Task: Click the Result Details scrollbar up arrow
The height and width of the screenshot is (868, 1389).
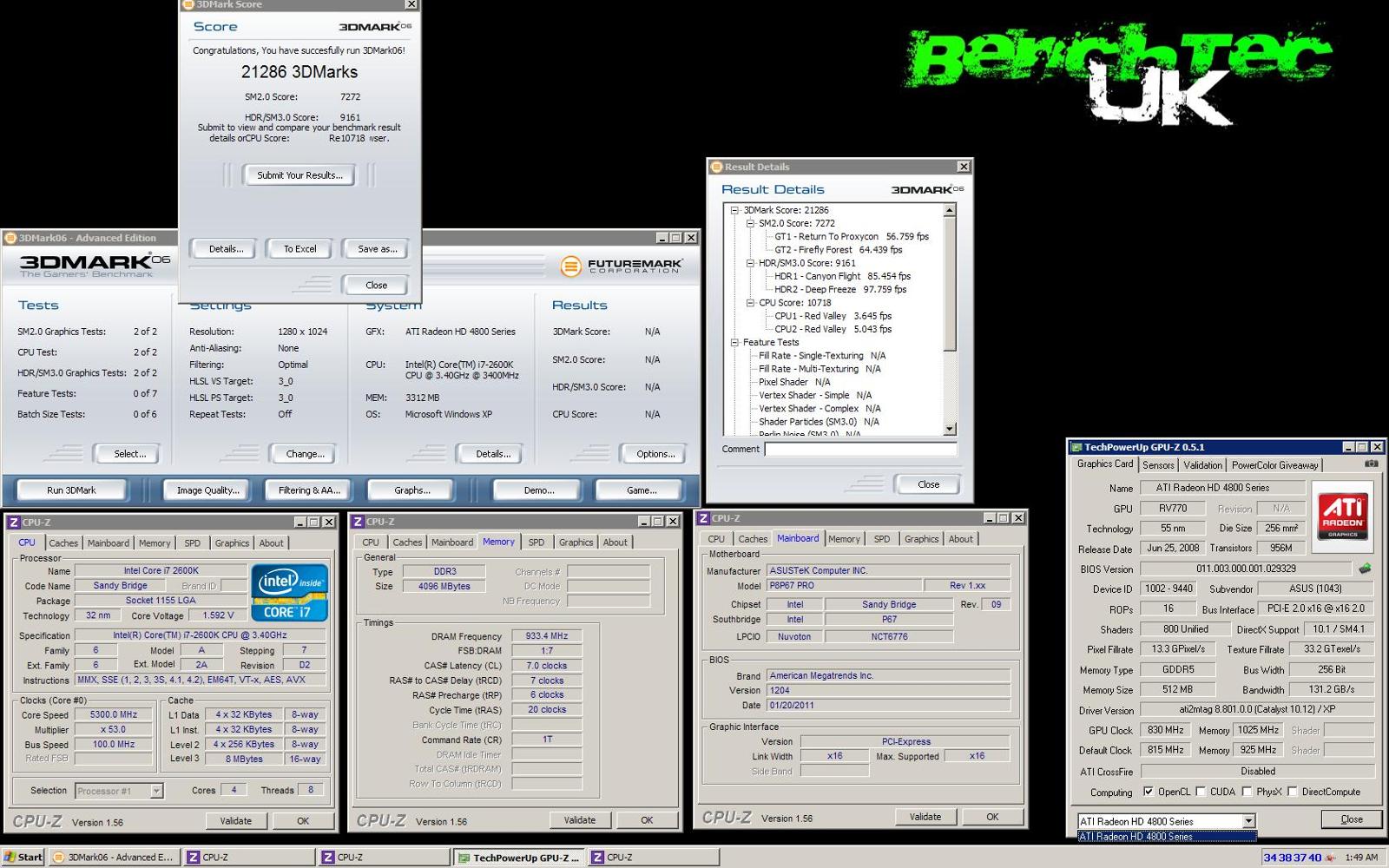Action: 949,210
